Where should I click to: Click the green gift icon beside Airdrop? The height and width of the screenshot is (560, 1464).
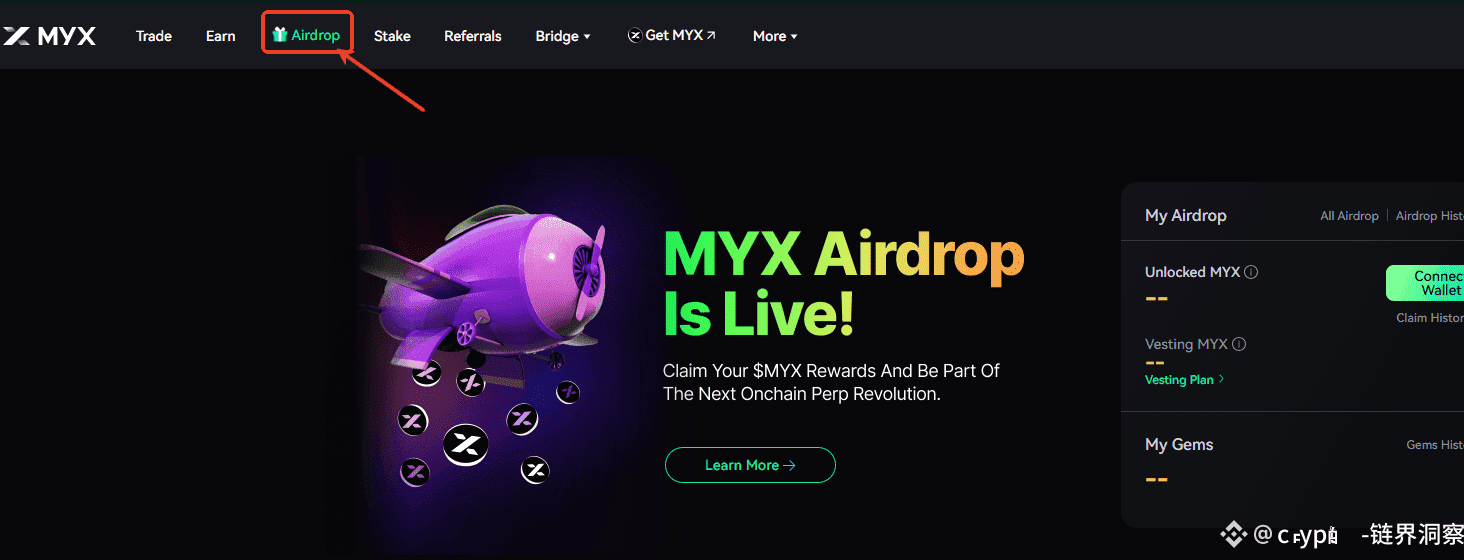pos(280,35)
